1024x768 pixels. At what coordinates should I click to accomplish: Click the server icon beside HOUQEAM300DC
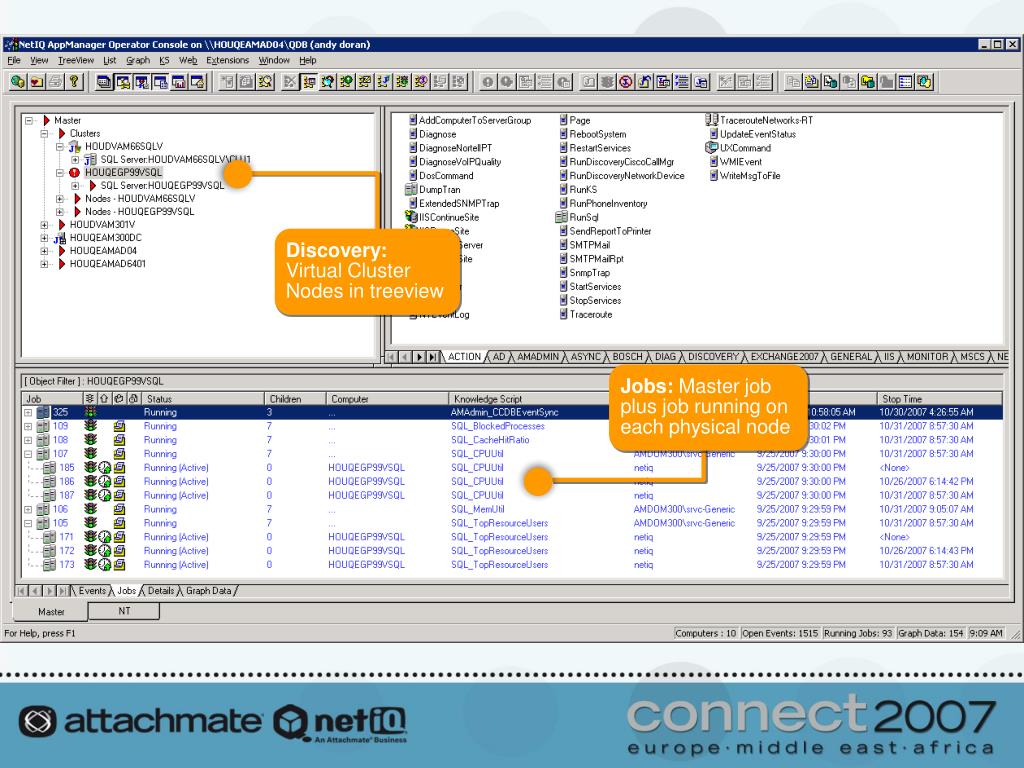point(59,238)
